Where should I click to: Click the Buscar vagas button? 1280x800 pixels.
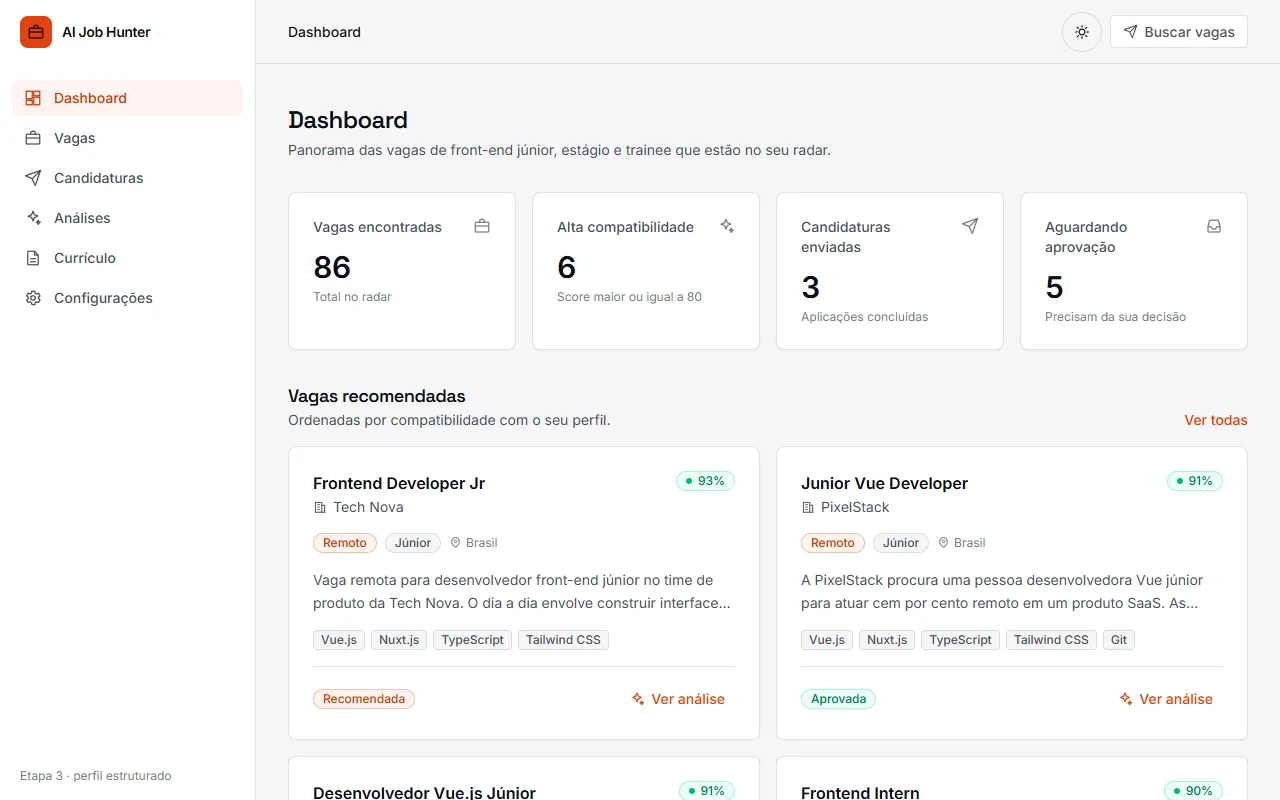click(1179, 32)
